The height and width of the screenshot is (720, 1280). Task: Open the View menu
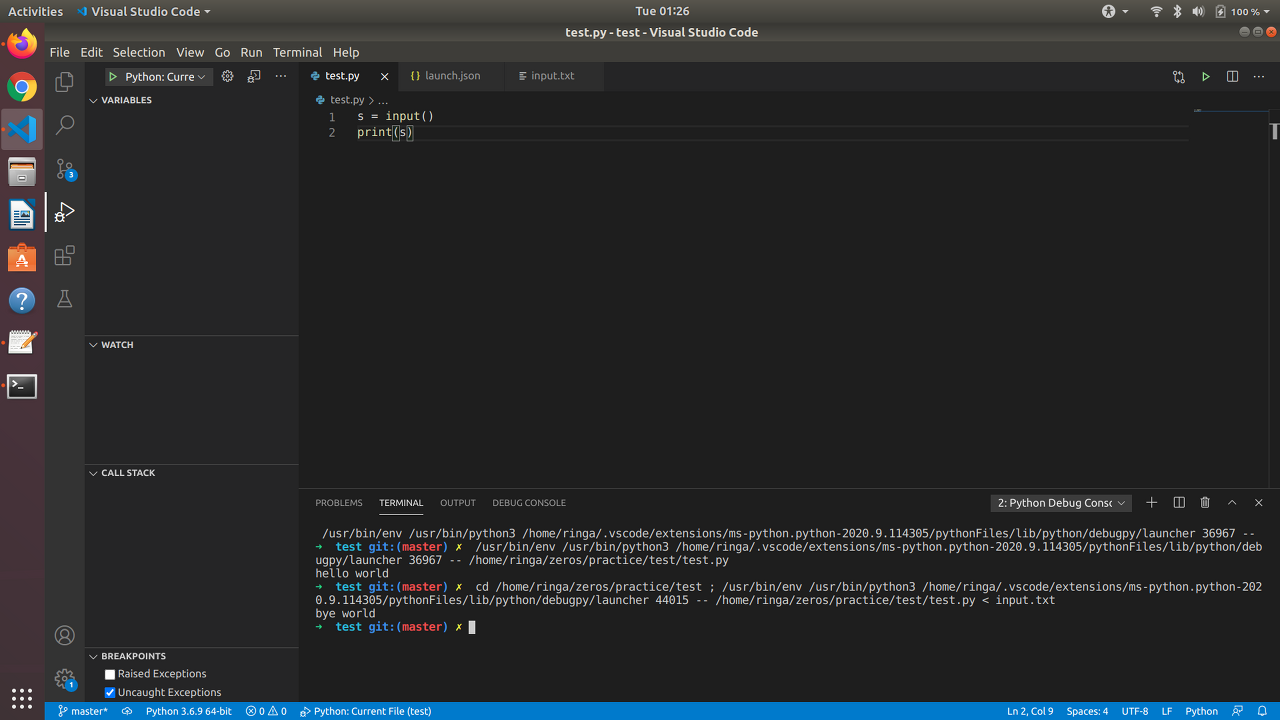190,52
